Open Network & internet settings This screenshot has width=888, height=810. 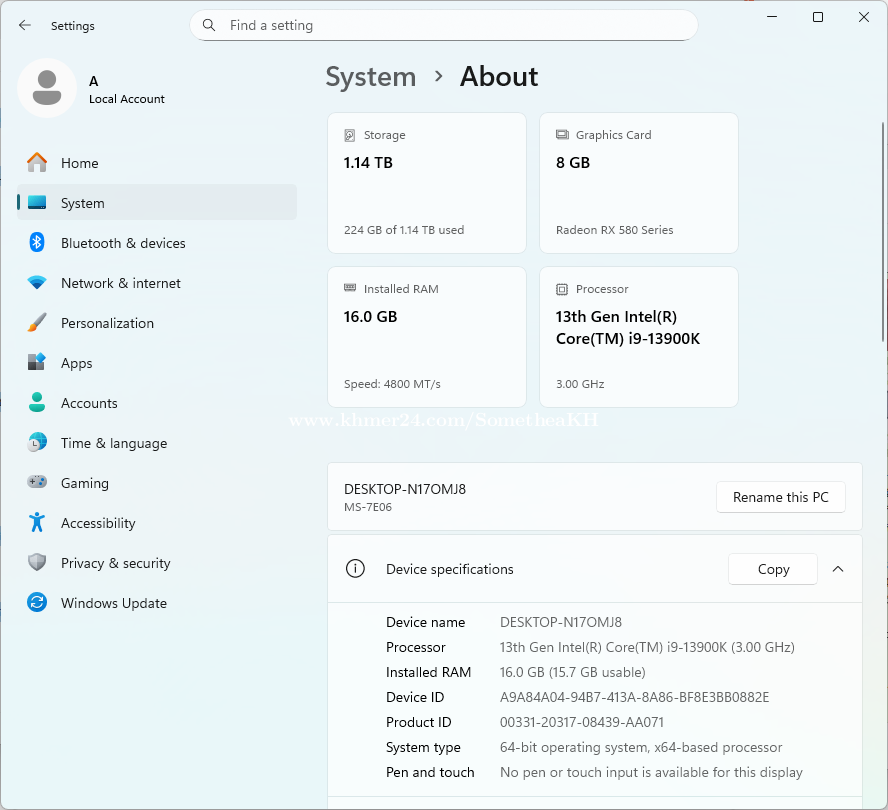[x=120, y=283]
